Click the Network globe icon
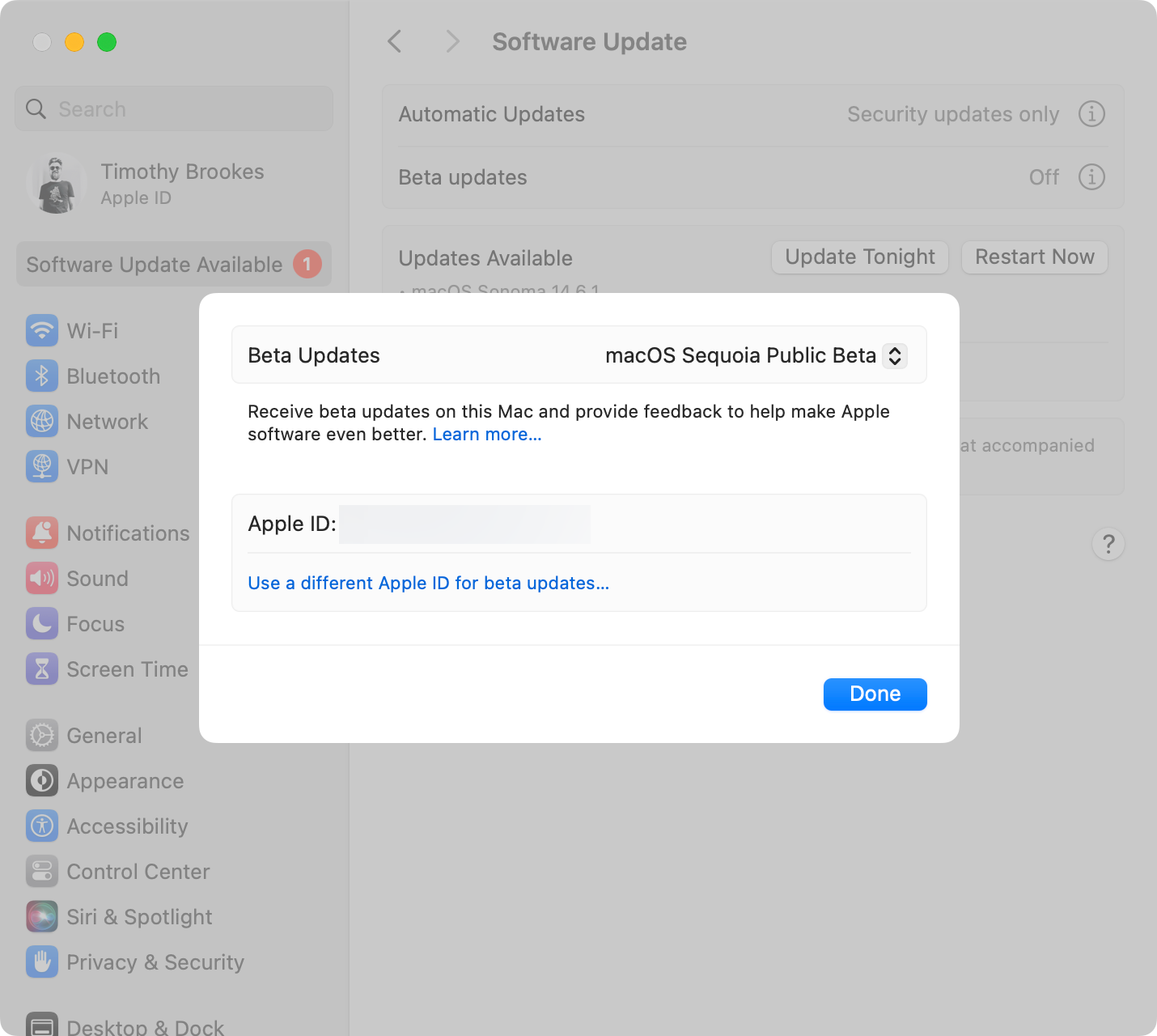Image resolution: width=1157 pixels, height=1036 pixels. [42, 421]
